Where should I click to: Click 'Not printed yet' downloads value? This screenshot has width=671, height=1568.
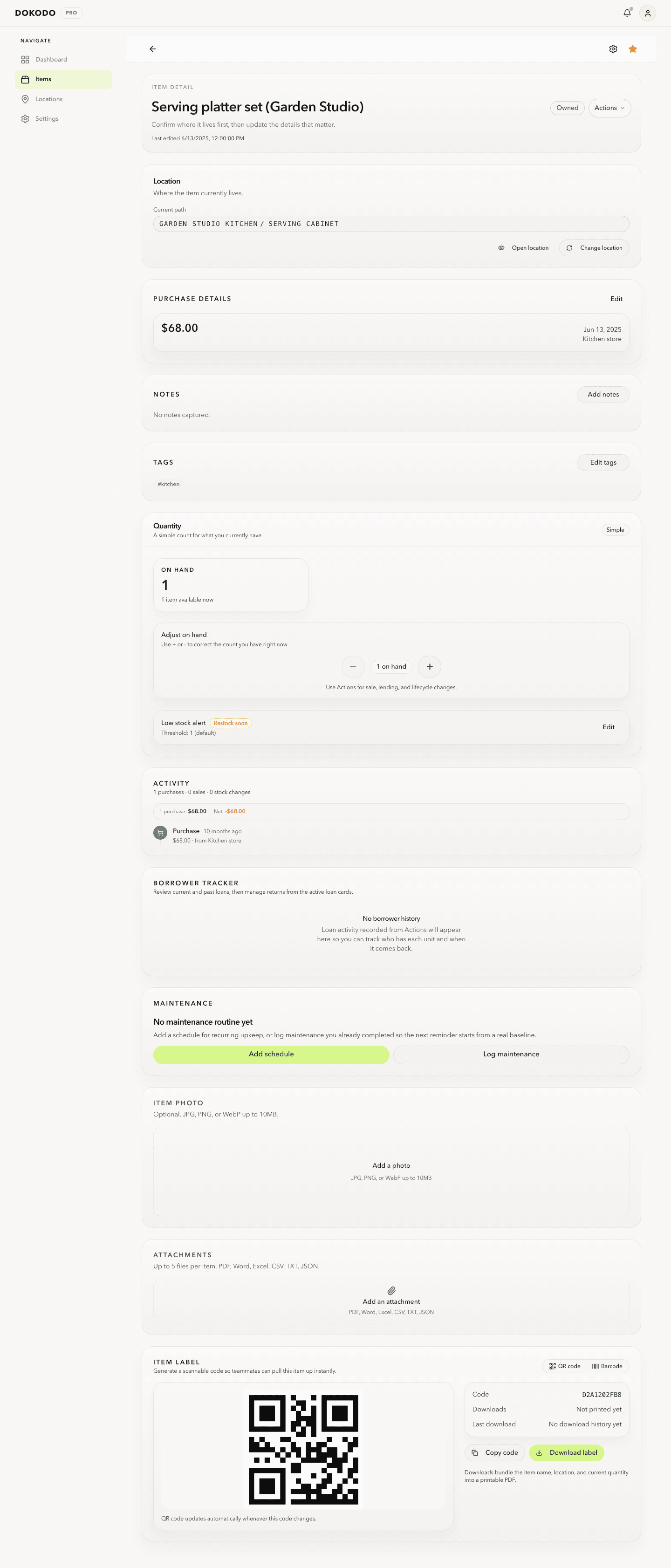(599, 1409)
